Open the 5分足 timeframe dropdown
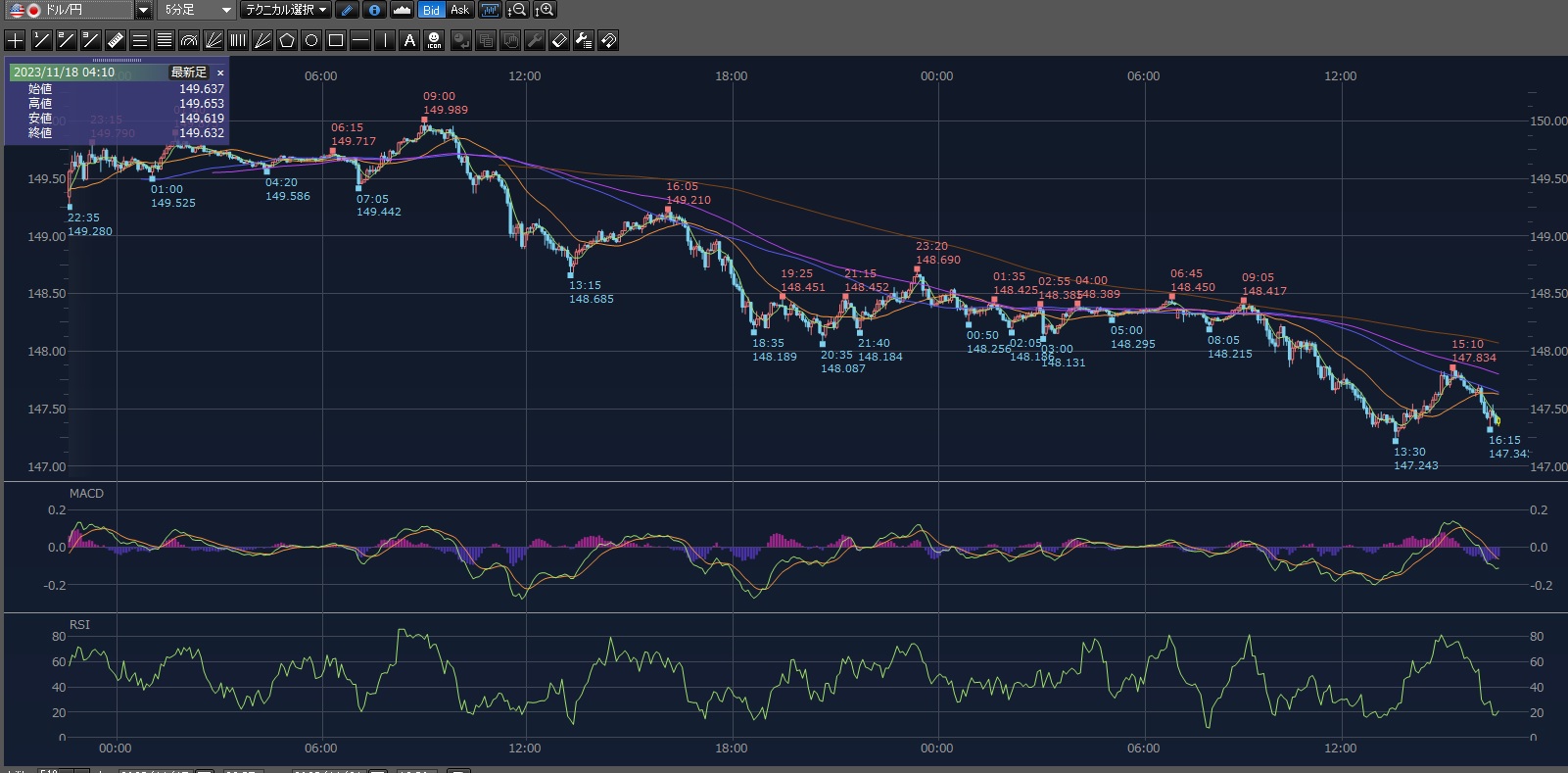Viewport: 1568px width, 773px height. (226, 10)
